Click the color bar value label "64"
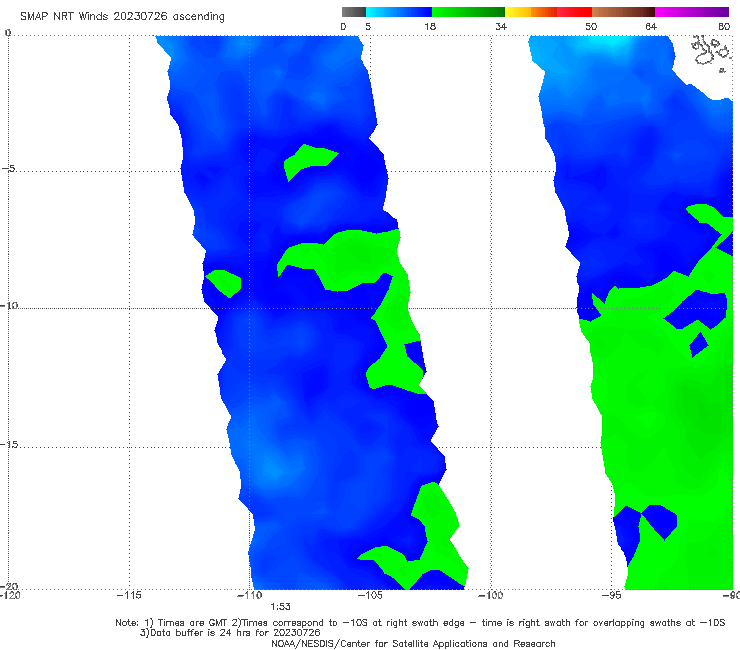The width and height of the screenshot is (740, 650). (x=651, y=26)
